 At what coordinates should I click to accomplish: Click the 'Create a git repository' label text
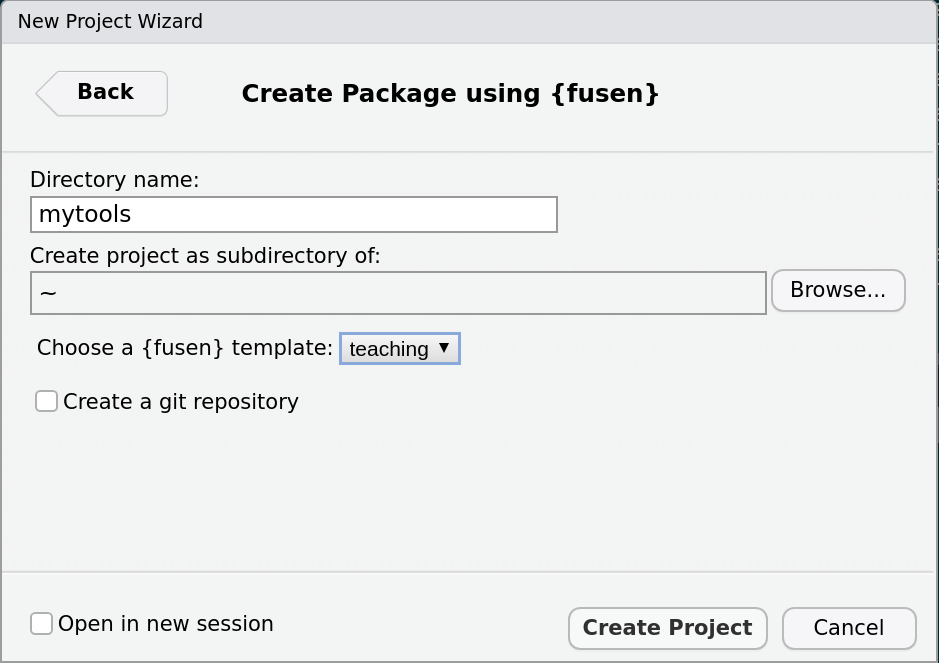181,402
